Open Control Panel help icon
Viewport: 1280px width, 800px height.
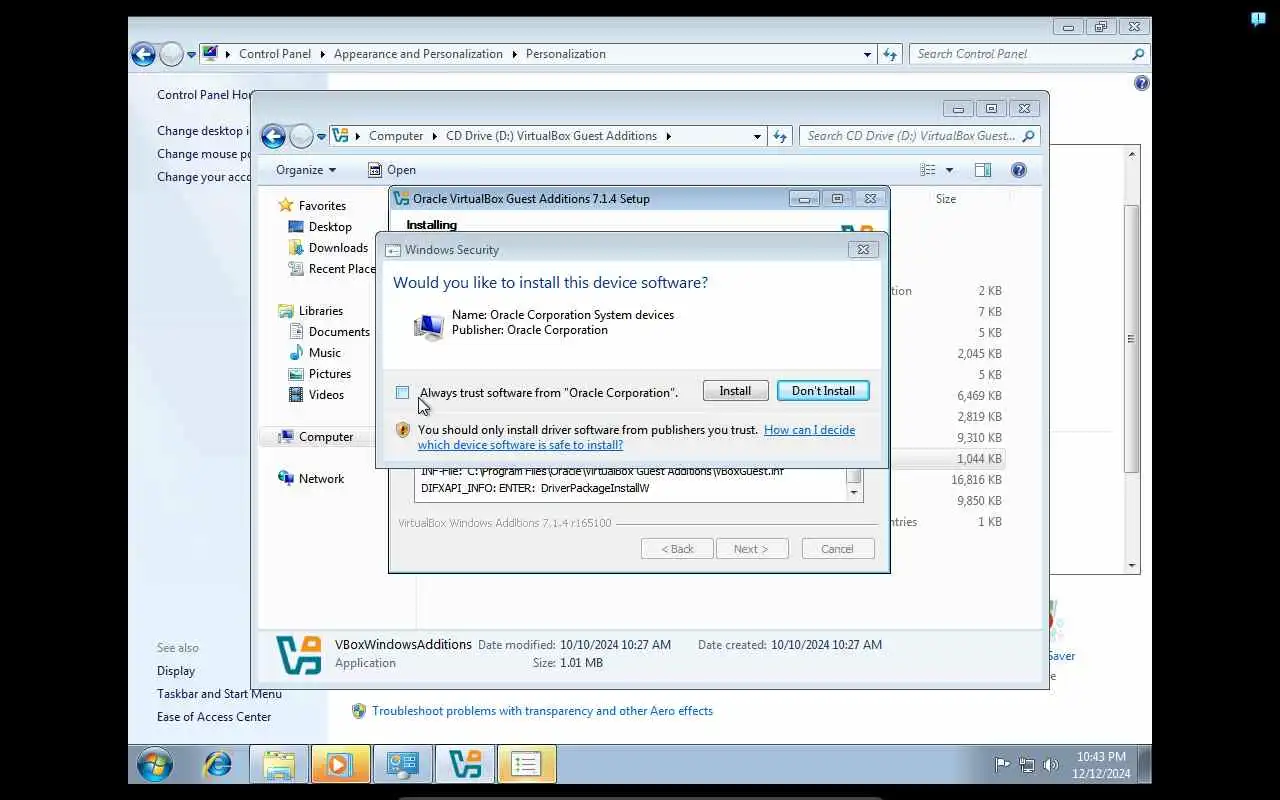click(1142, 84)
